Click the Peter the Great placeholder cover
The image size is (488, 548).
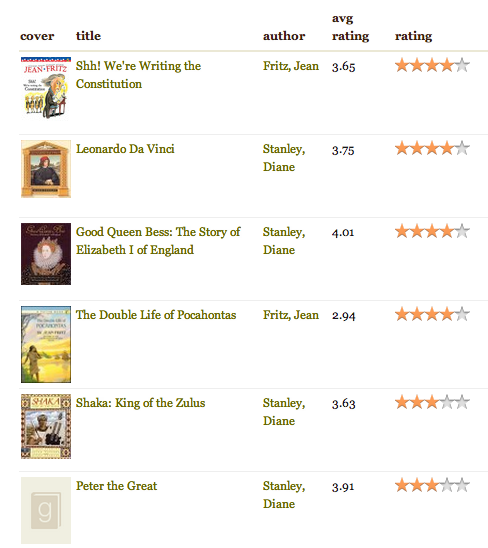coord(46,510)
